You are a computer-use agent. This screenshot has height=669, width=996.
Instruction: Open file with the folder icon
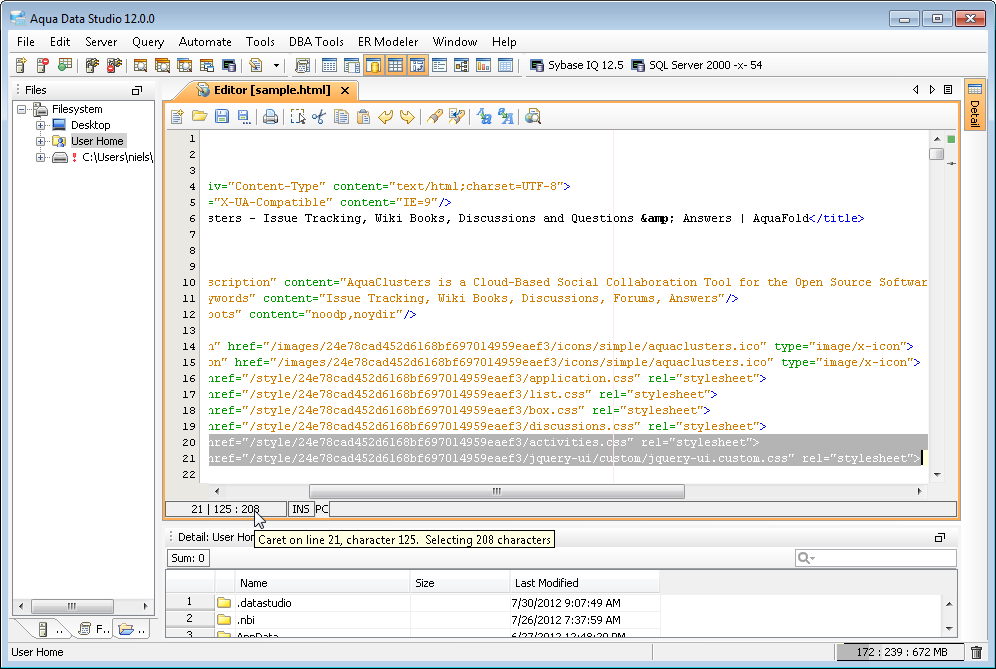[x=200, y=117]
